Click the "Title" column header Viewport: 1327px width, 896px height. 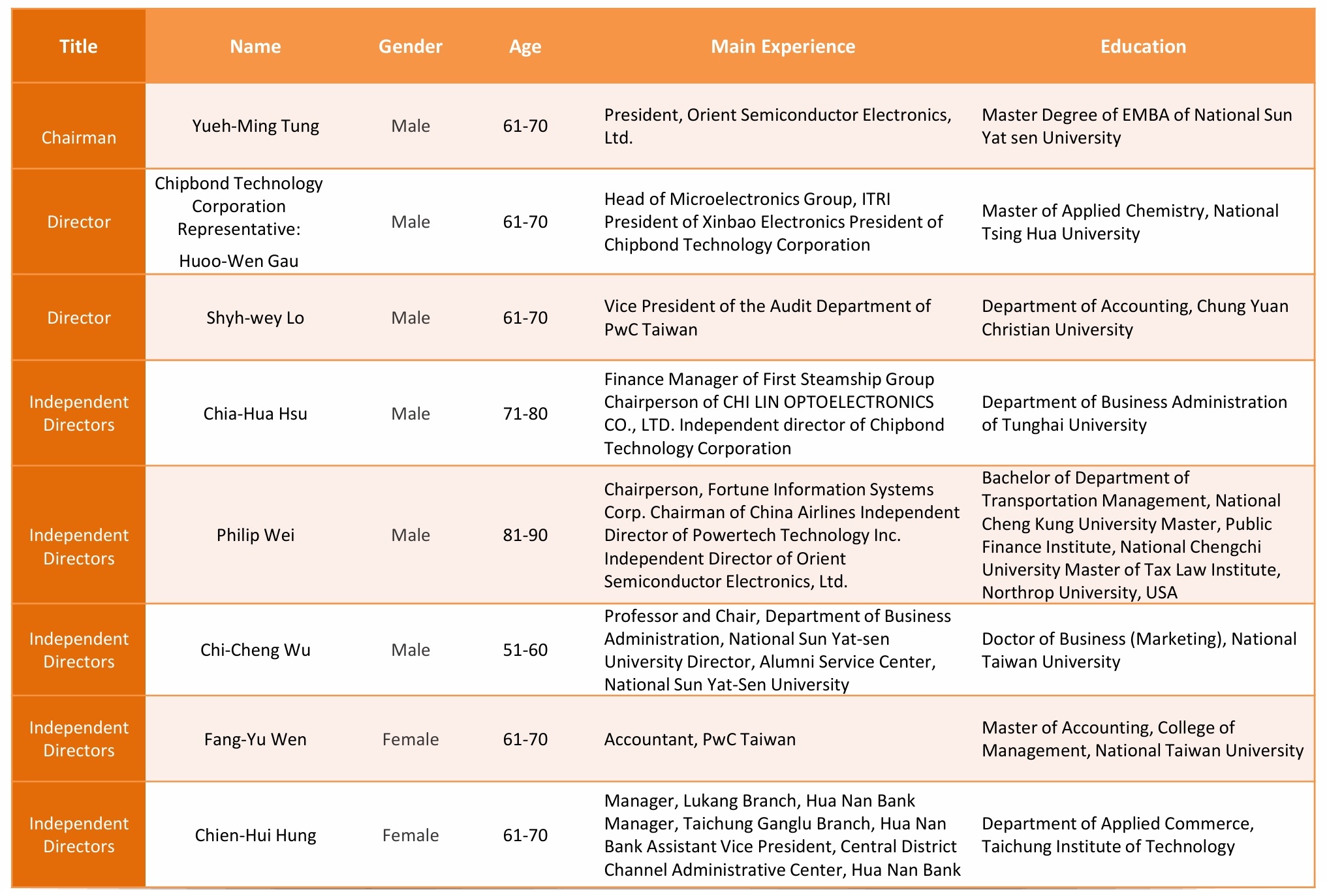pyautogui.click(x=78, y=46)
